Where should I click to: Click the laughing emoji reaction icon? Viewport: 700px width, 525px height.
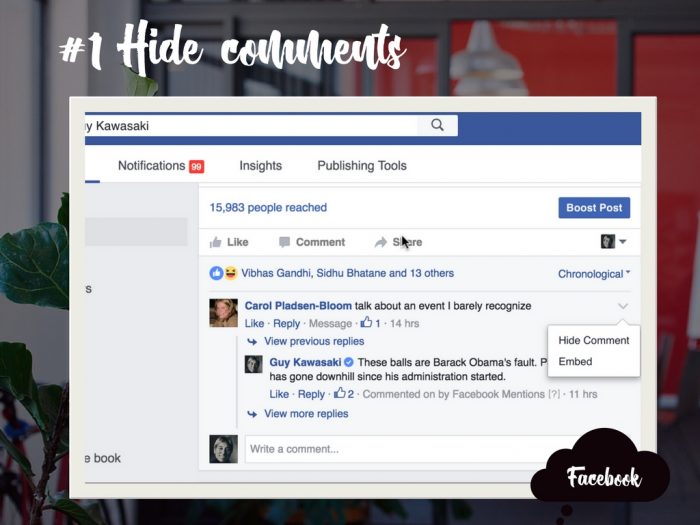click(231, 273)
